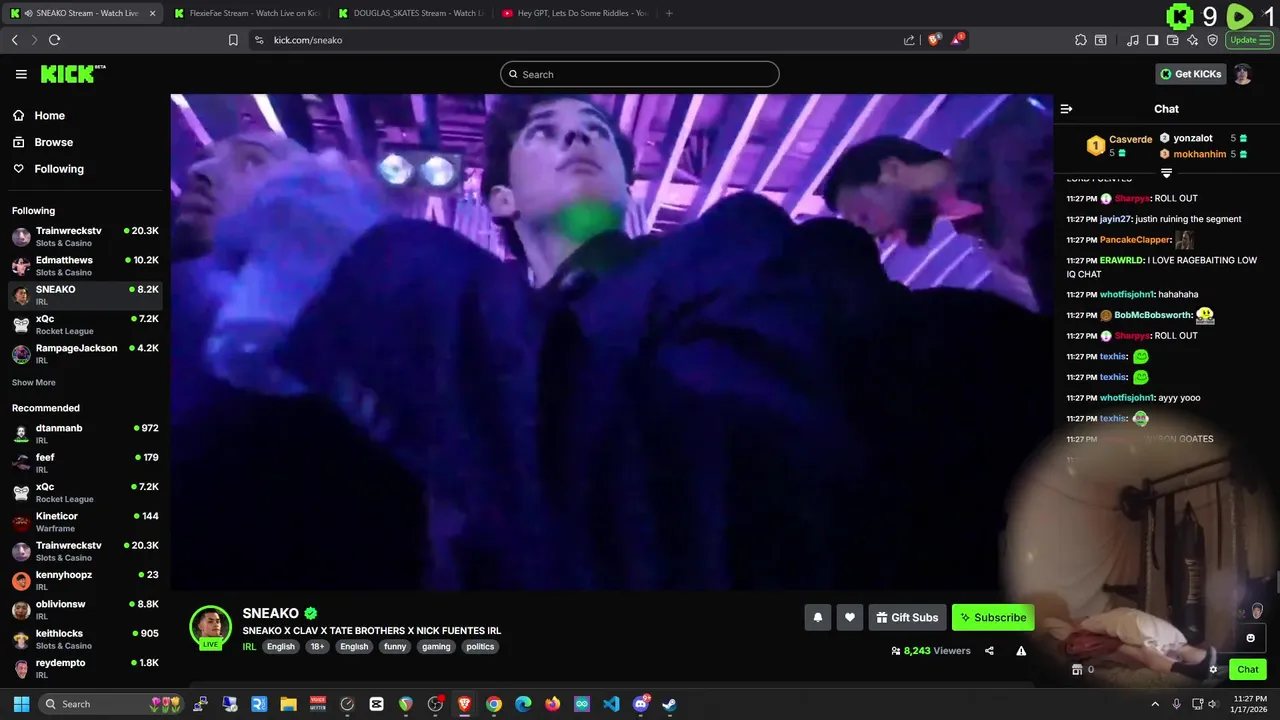This screenshot has width=1280, height=720.
Task: Expand the Following list with Show More
Action: (34, 383)
